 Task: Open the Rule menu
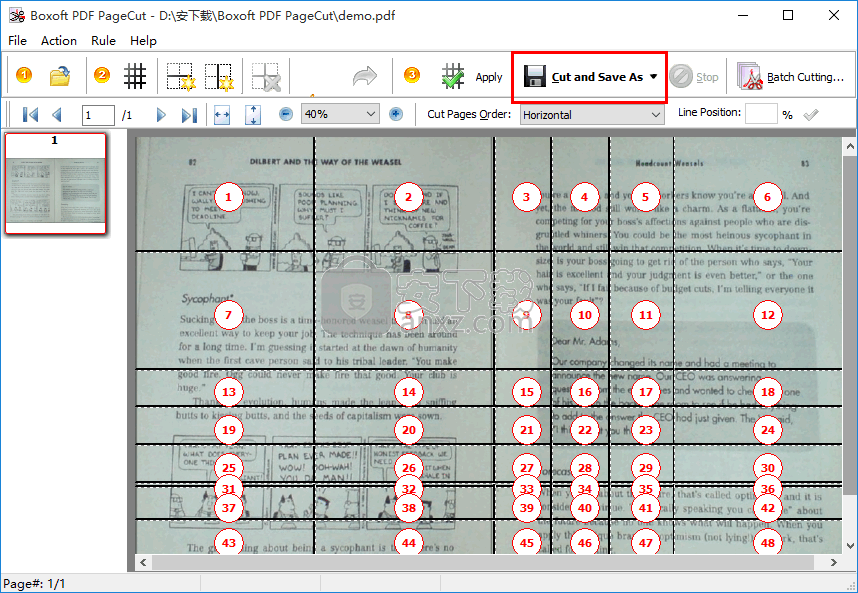click(x=103, y=40)
